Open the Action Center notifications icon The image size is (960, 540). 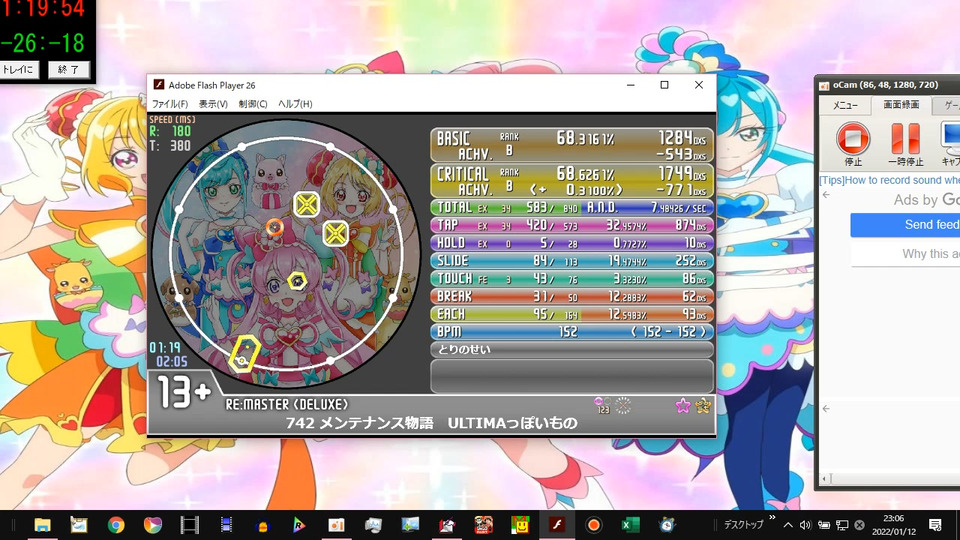[935, 525]
